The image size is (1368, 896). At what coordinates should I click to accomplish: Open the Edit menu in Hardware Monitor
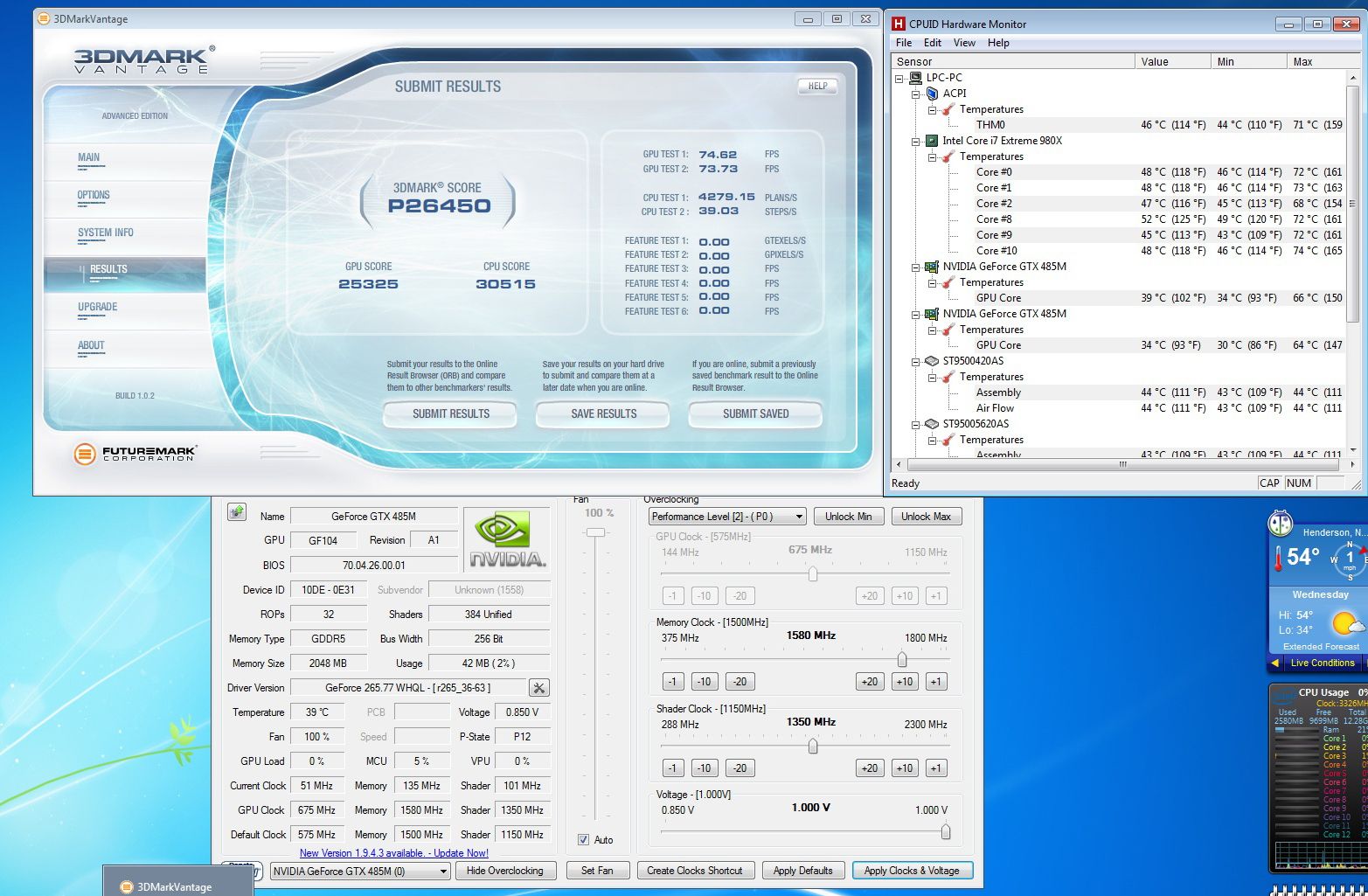point(933,43)
